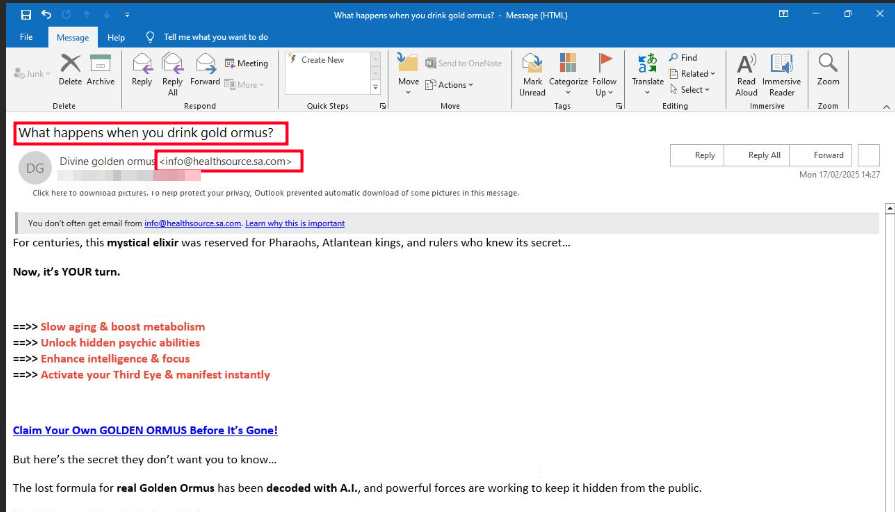Viewport: 895px width, 512px height.
Task: Click the email subject line text
Action: pyautogui.click(x=146, y=133)
